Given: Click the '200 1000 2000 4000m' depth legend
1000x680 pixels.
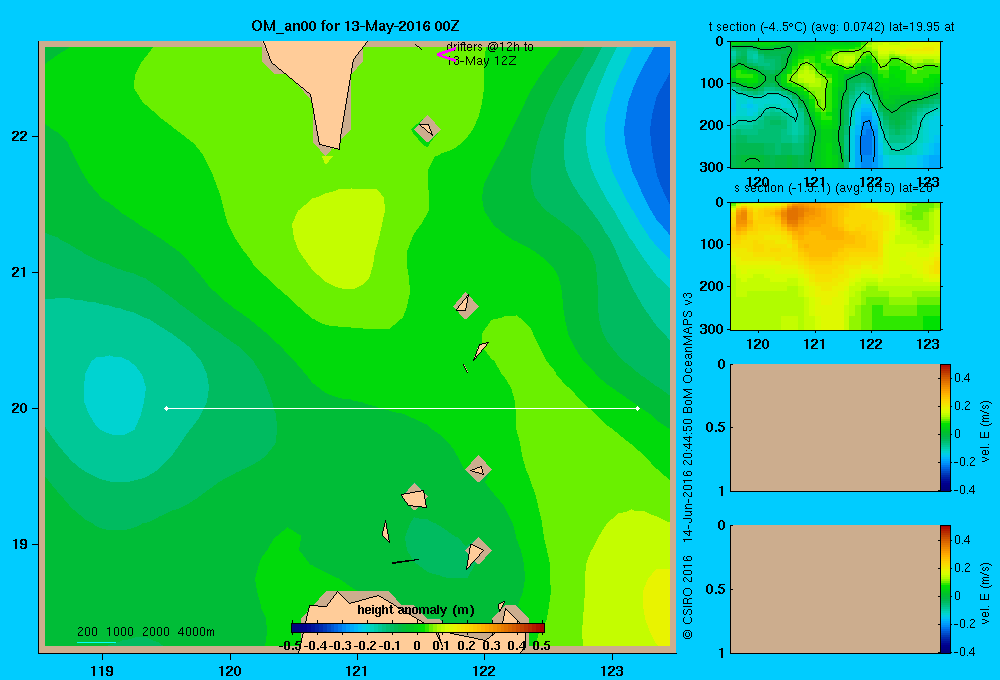Looking at the screenshot, I should coord(145,632).
